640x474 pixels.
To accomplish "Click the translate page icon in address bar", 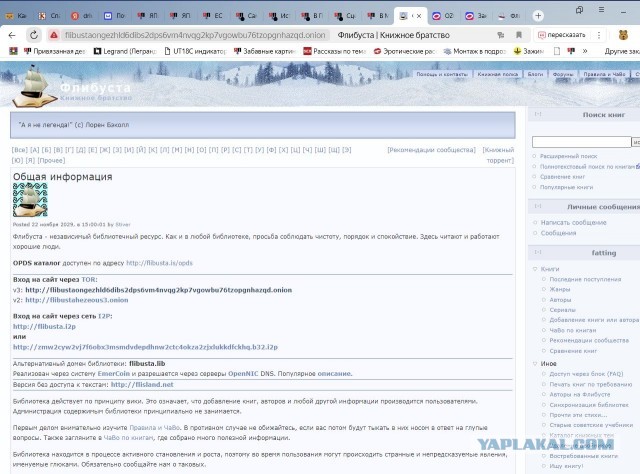I will point(500,35).
